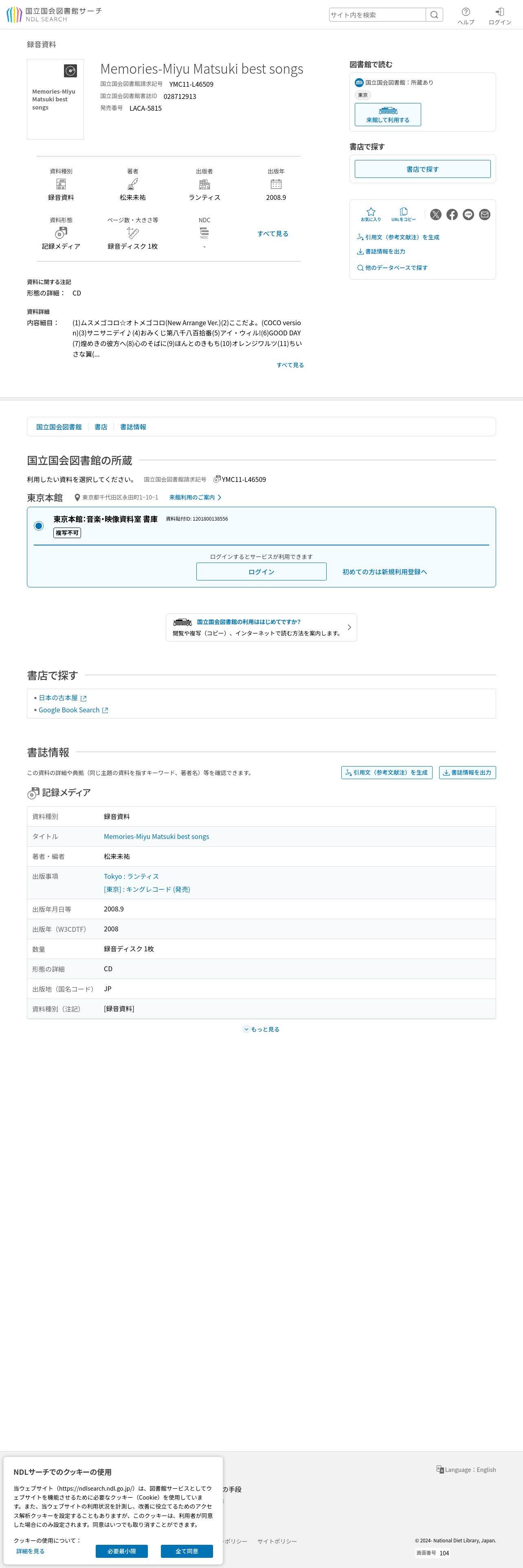The width and height of the screenshot is (523, 1568).
Task: Click the cover thumbnail disc icon
Action: (70, 71)
